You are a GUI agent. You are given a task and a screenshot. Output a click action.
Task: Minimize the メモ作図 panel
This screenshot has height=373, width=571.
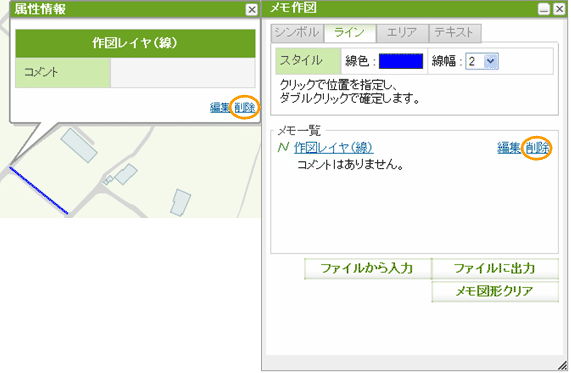point(544,9)
